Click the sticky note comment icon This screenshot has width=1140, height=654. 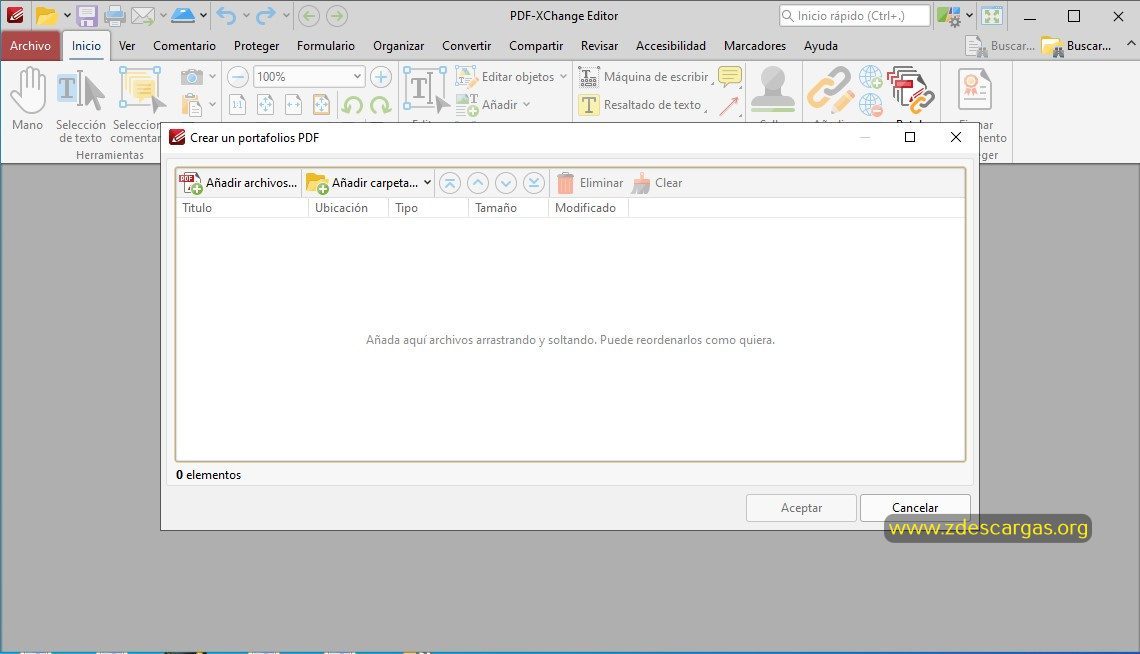tap(729, 76)
